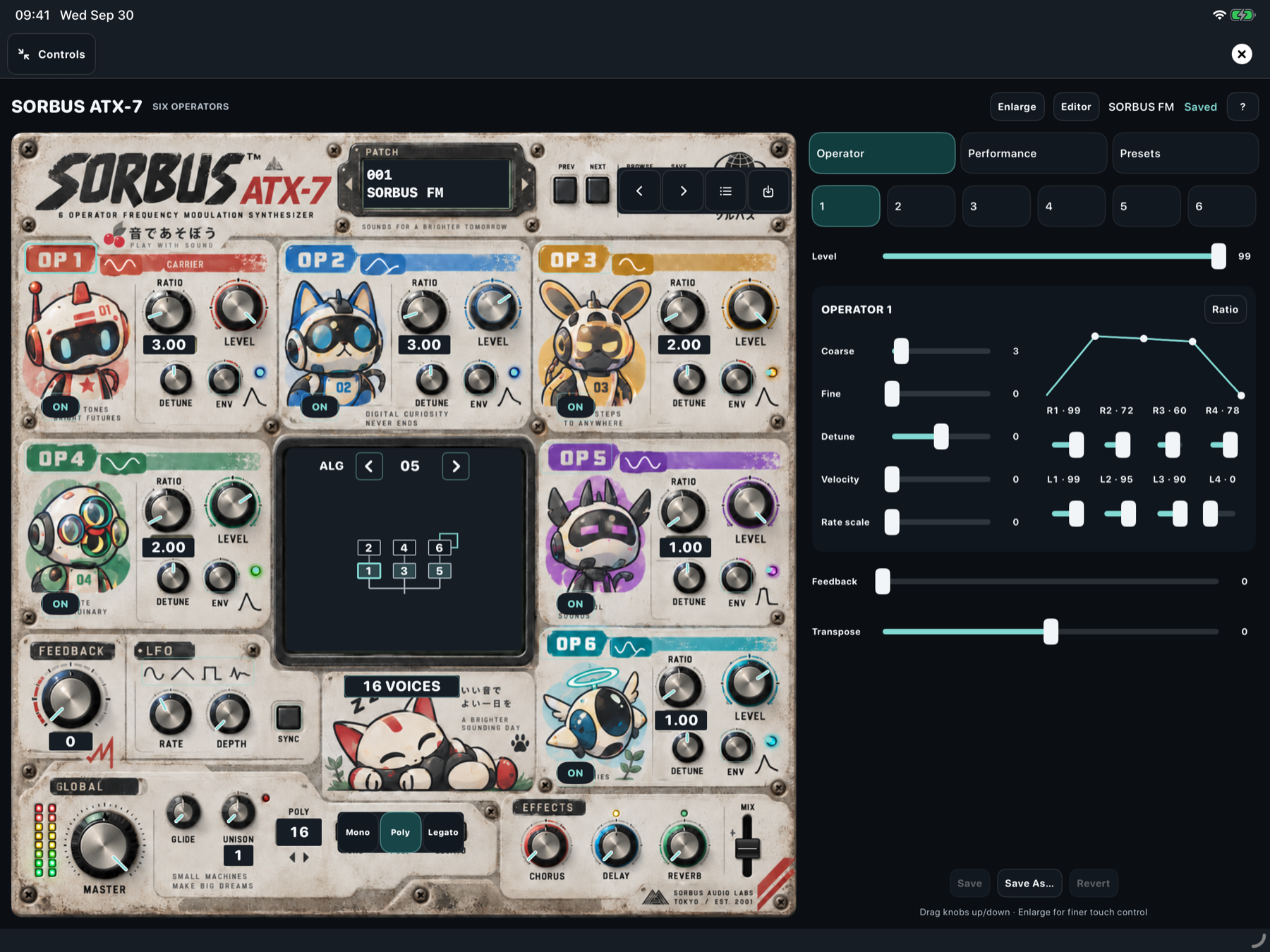Select operator tab 6
The image size is (1270, 952).
1221,206
